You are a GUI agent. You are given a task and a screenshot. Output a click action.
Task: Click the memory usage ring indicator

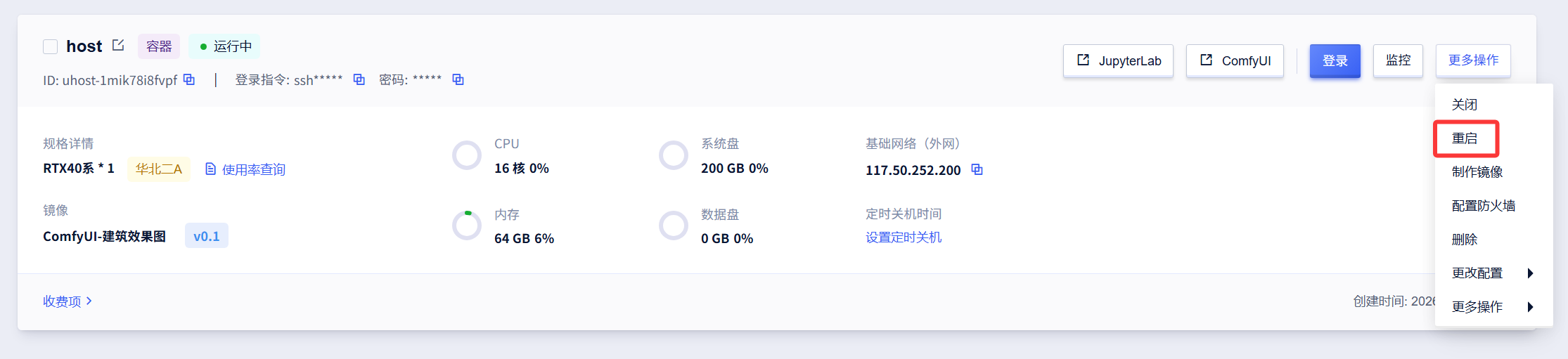(x=466, y=226)
